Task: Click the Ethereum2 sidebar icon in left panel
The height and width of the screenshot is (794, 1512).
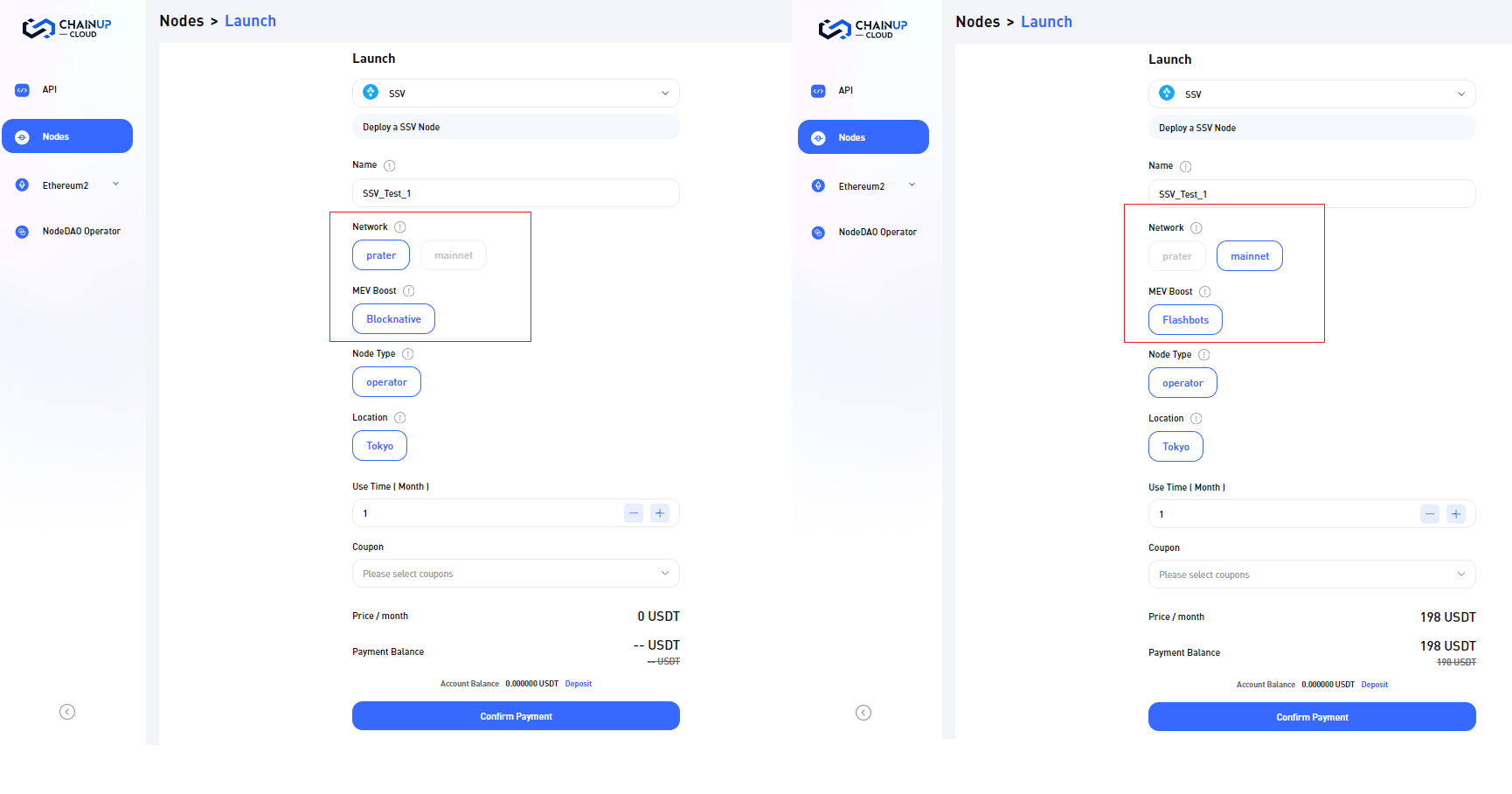Action: point(23,185)
